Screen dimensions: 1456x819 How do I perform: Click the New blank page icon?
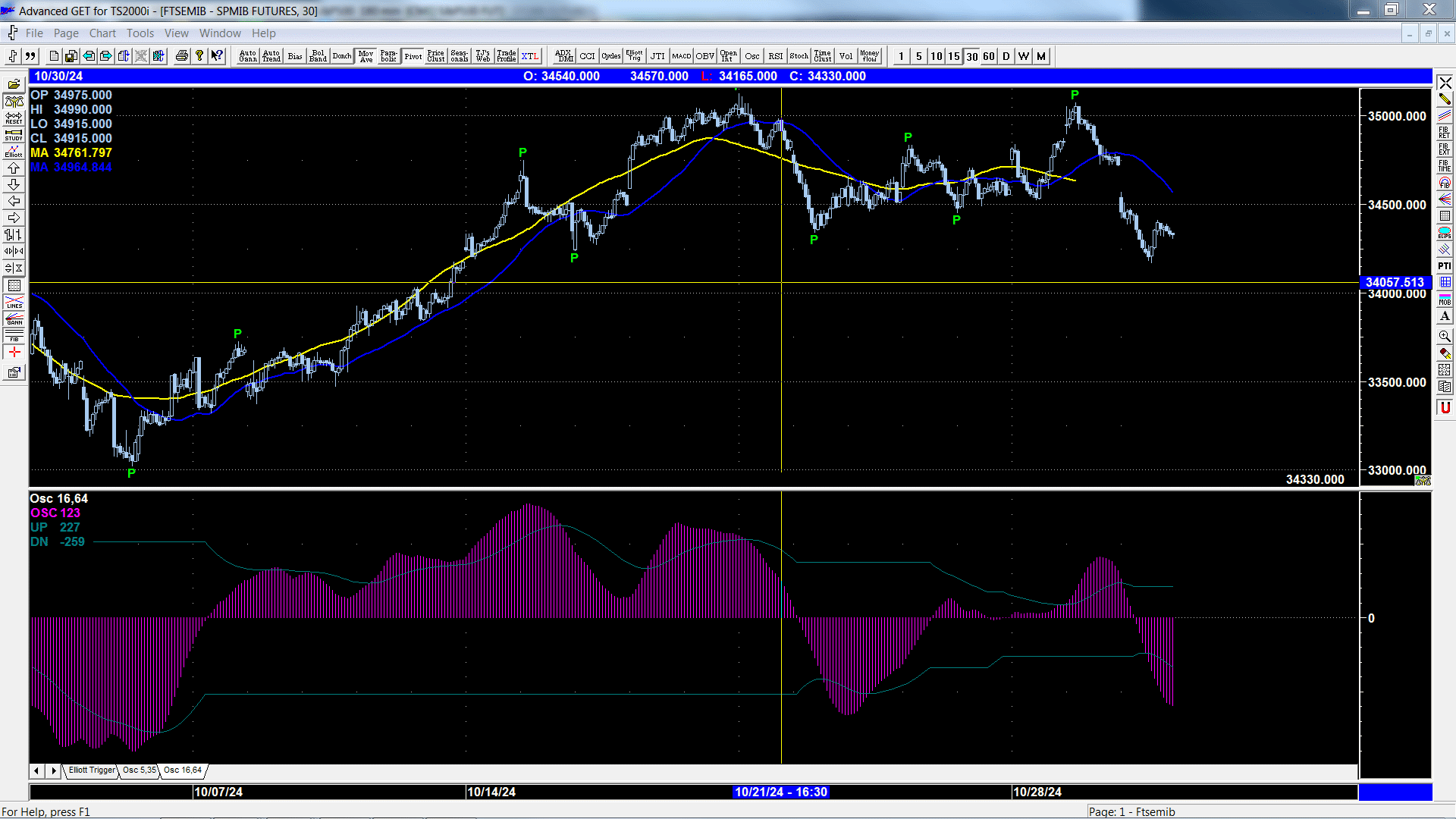(x=54, y=56)
